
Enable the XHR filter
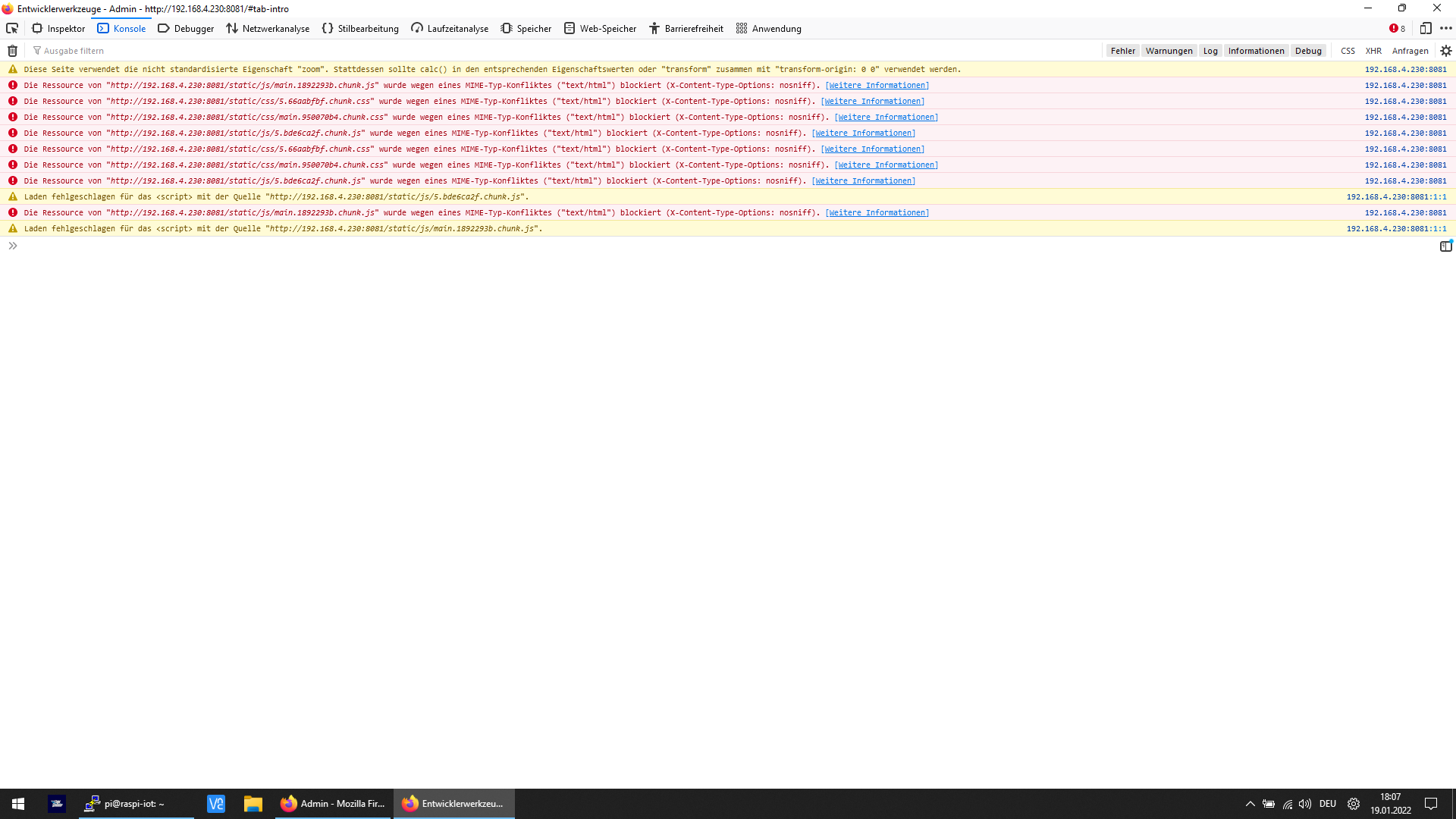tap(1373, 51)
